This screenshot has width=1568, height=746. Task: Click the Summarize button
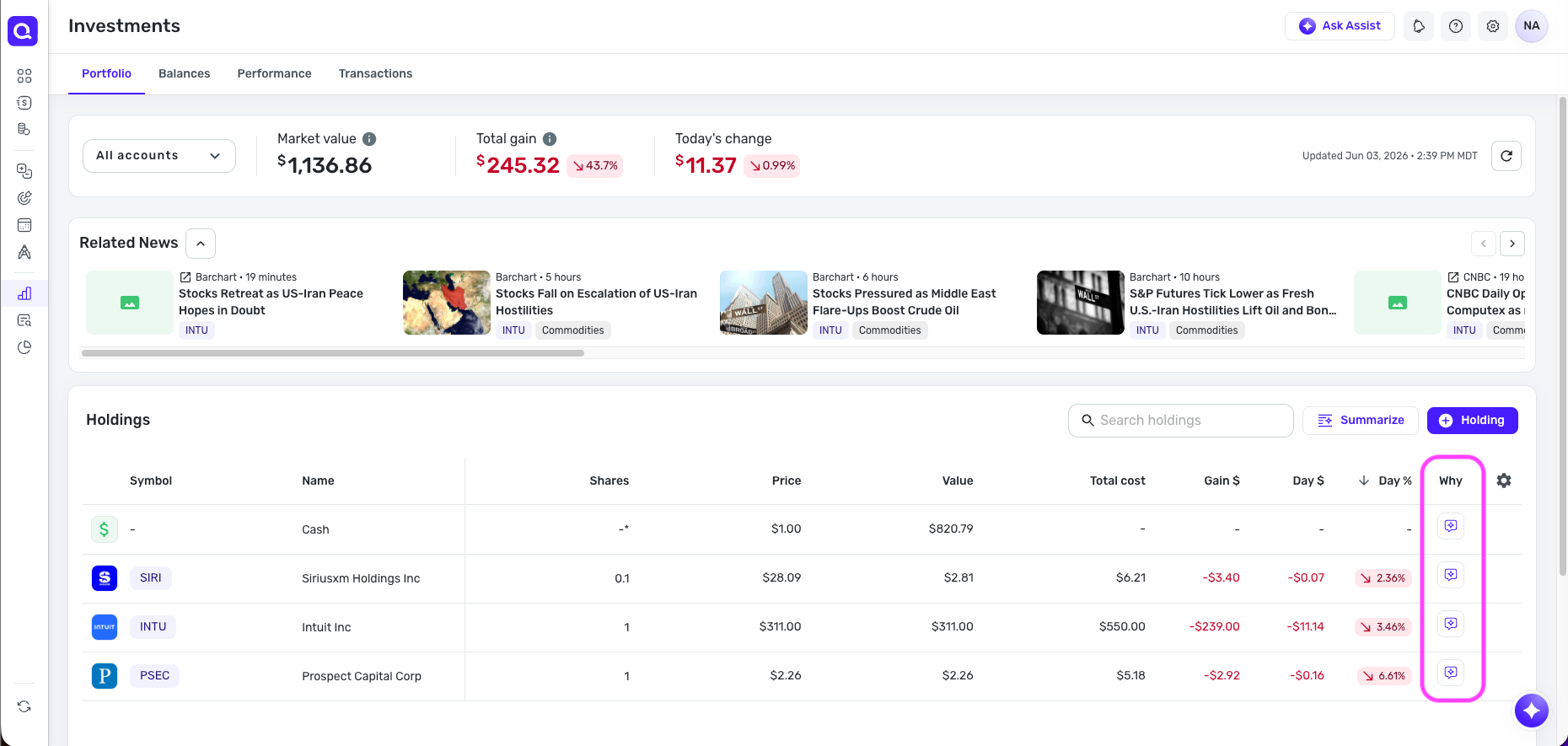[1361, 421]
